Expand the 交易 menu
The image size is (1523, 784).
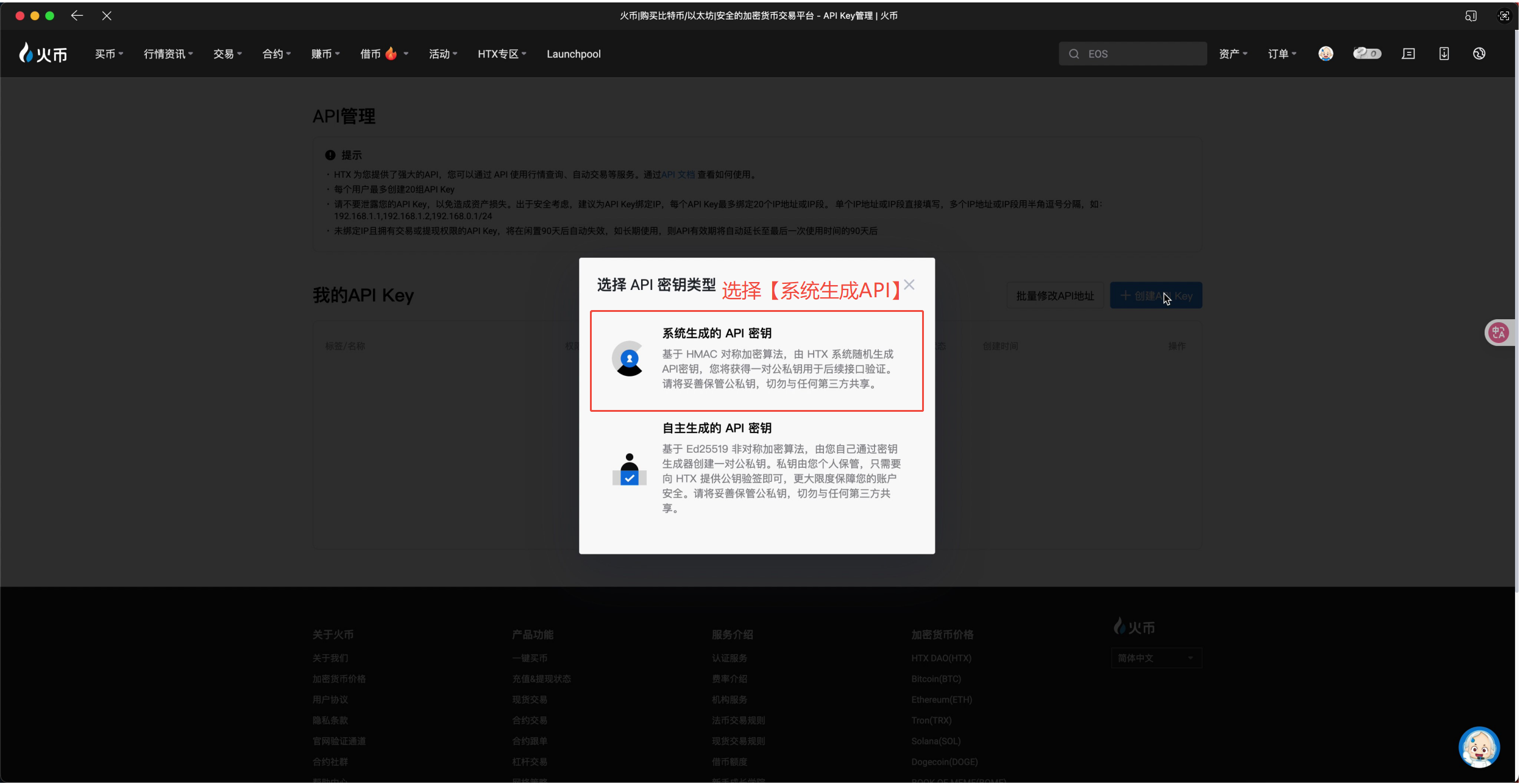(227, 54)
